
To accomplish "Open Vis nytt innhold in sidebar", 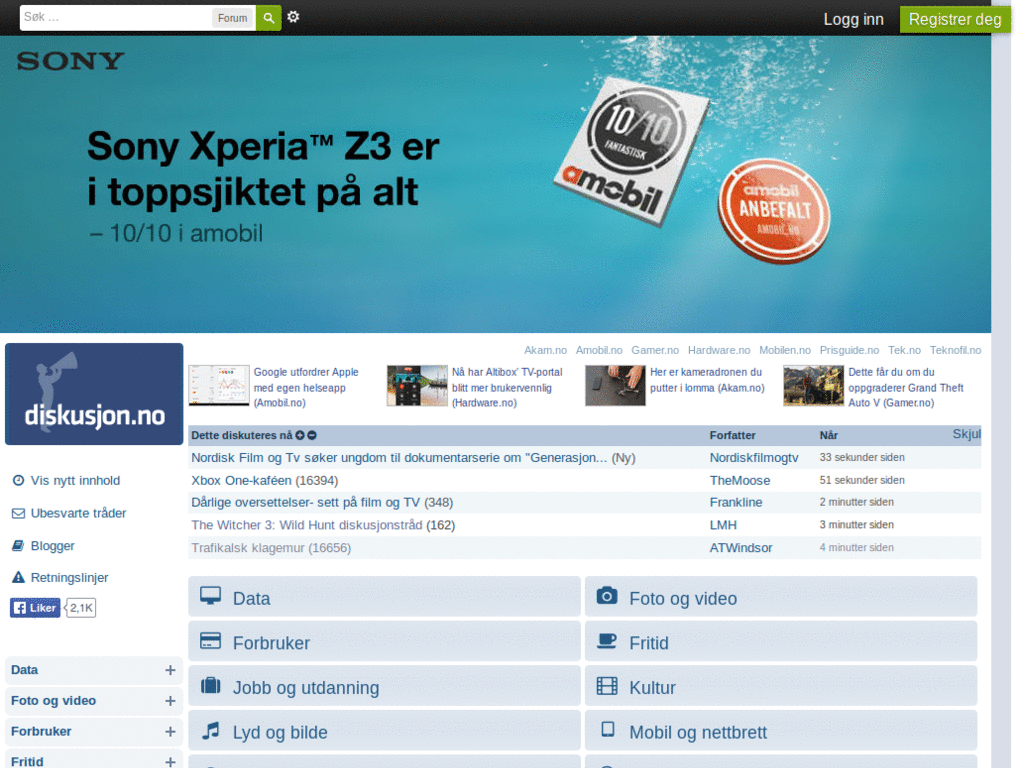I will pos(75,481).
